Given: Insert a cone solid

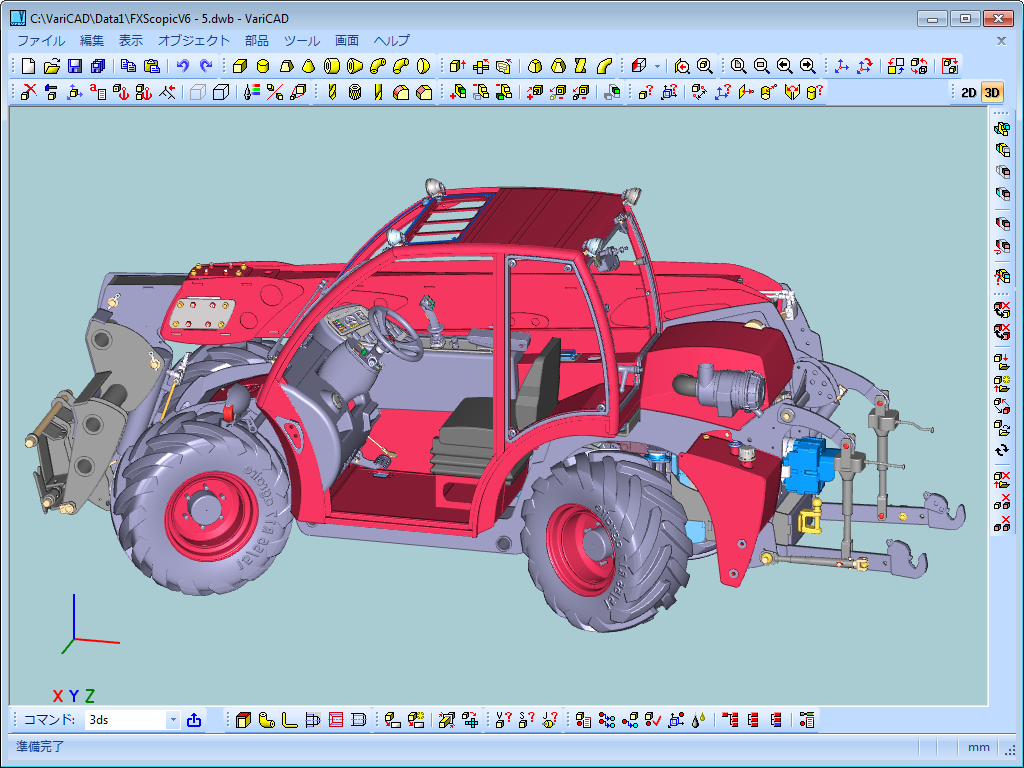Looking at the screenshot, I should click(x=308, y=66).
